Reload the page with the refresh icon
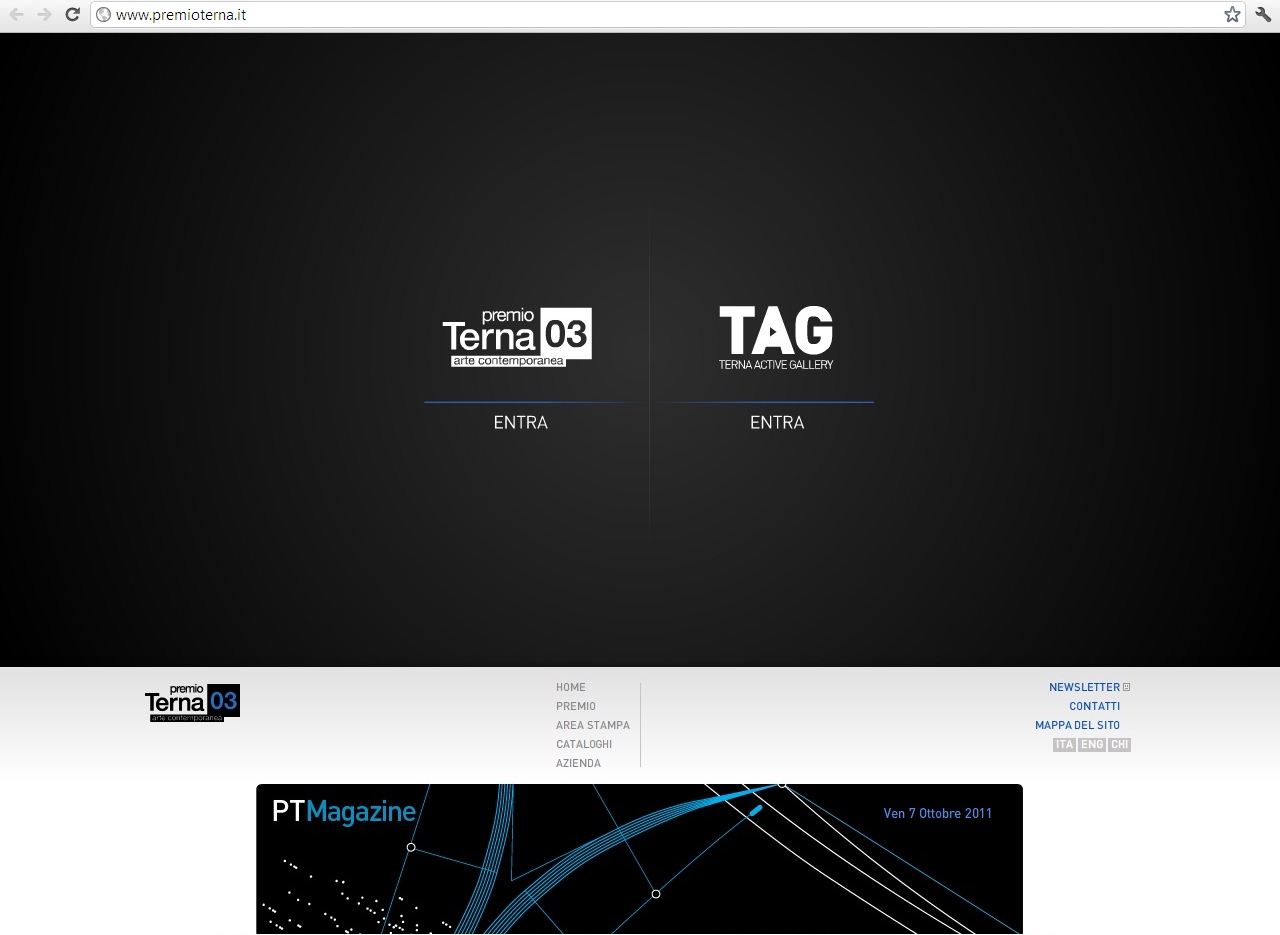 72,15
